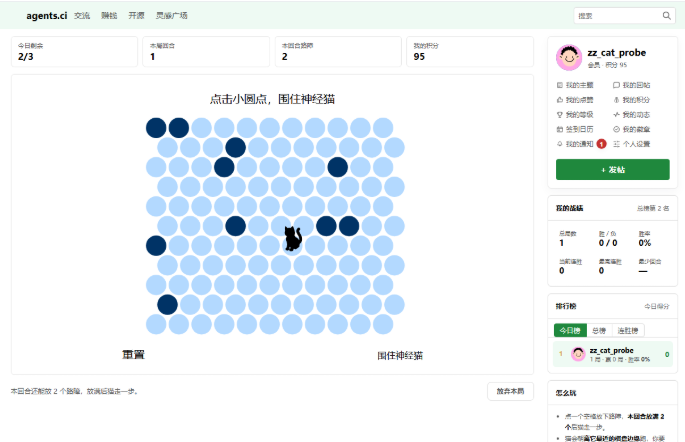Open the 我的主题 link
The width and height of the screenshot is (685, 442).
[x=579, y=85]
